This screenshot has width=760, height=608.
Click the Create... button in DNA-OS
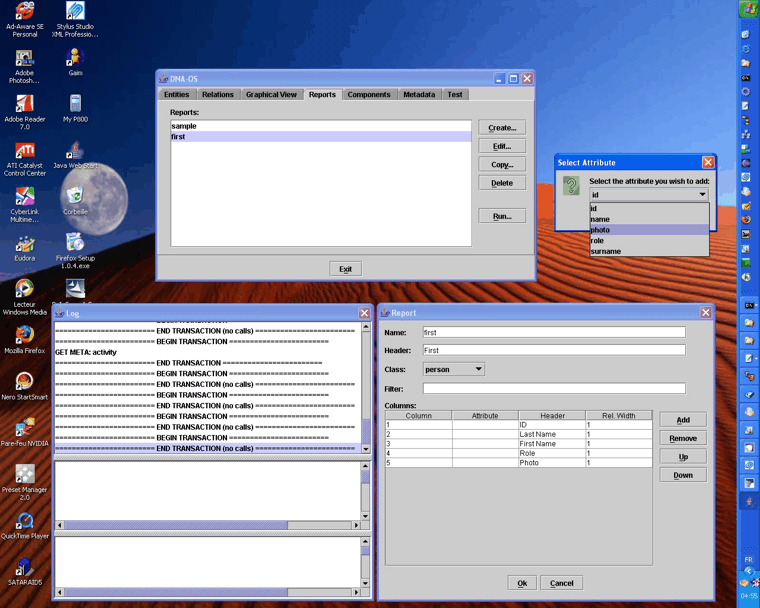502,128
